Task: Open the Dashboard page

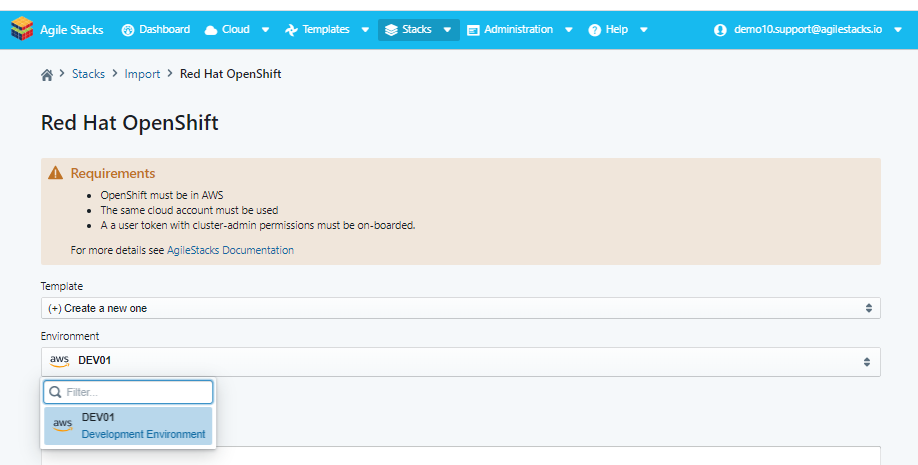Action: pos(156,29)
